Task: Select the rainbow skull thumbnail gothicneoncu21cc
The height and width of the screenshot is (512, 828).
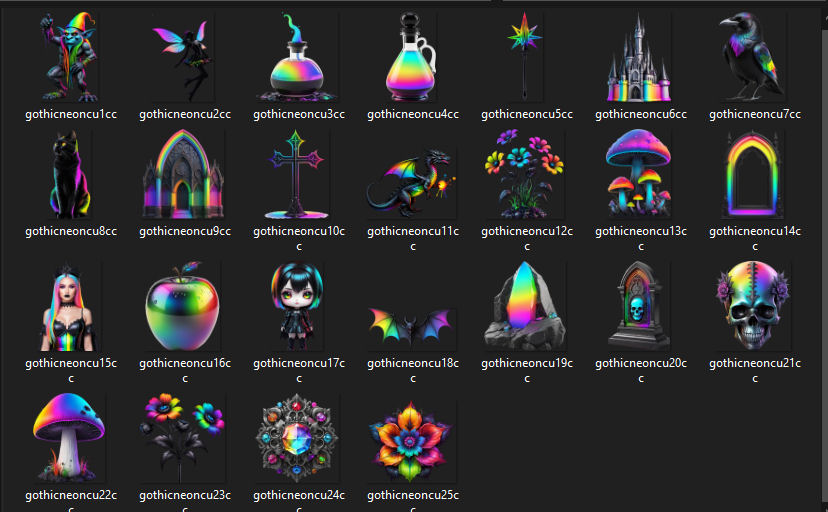Action: point(753,306)
